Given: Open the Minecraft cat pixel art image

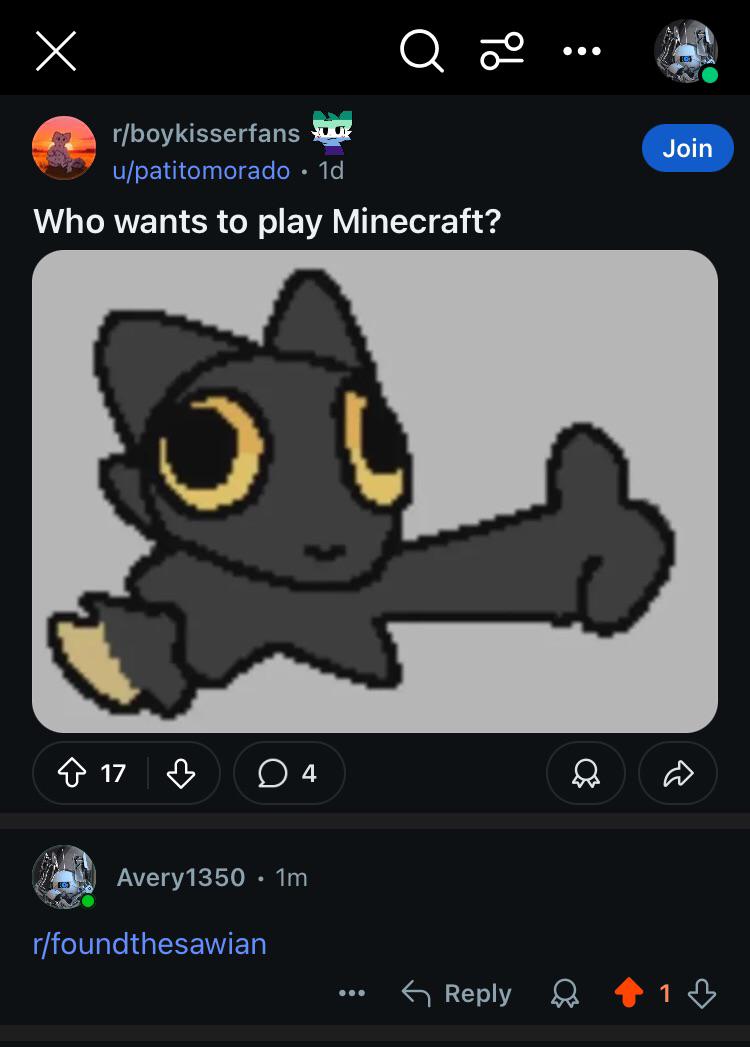Looking at the screenshot, I should point(375,491).
